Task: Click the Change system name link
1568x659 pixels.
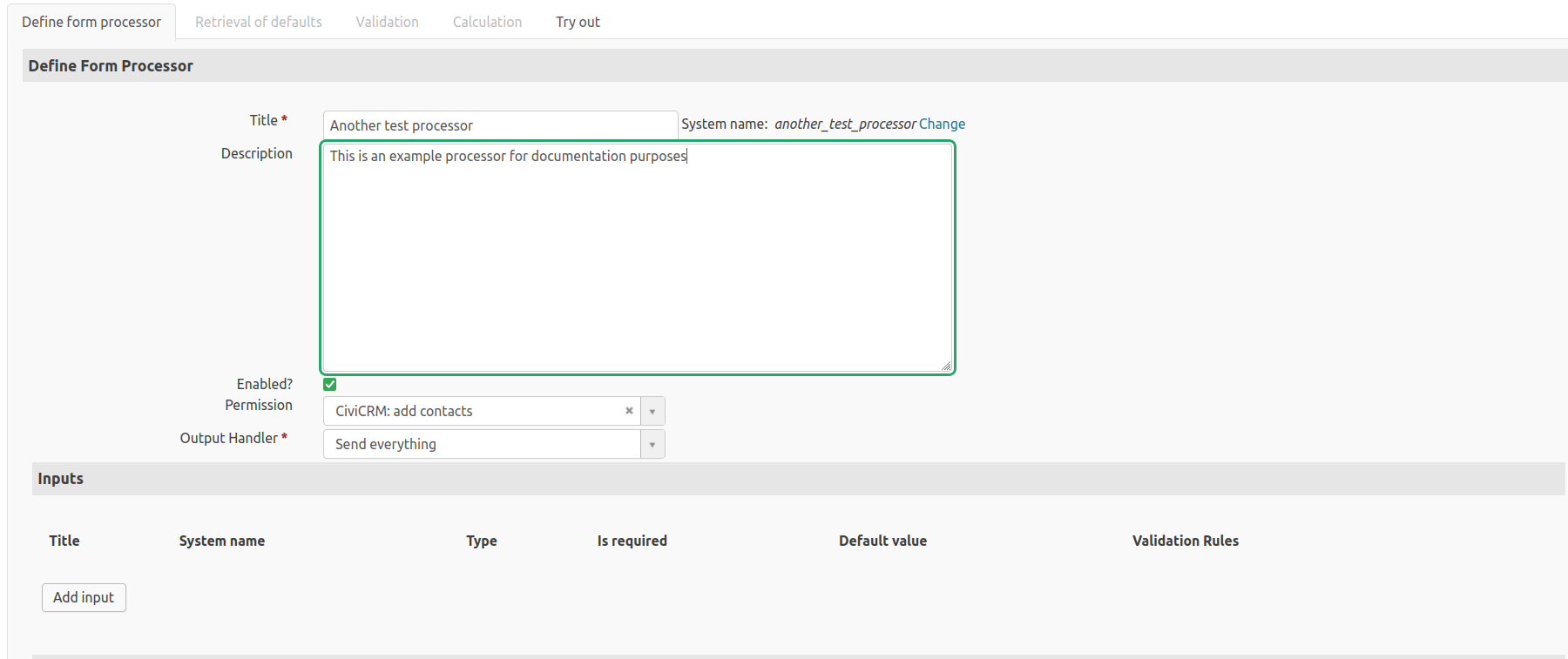Action: pos(942,124)
